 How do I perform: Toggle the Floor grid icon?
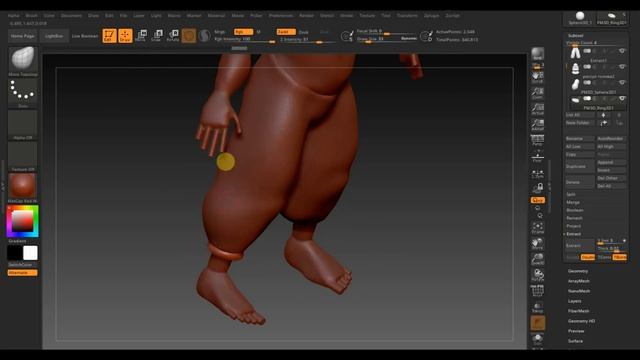[x=538, y=156]
